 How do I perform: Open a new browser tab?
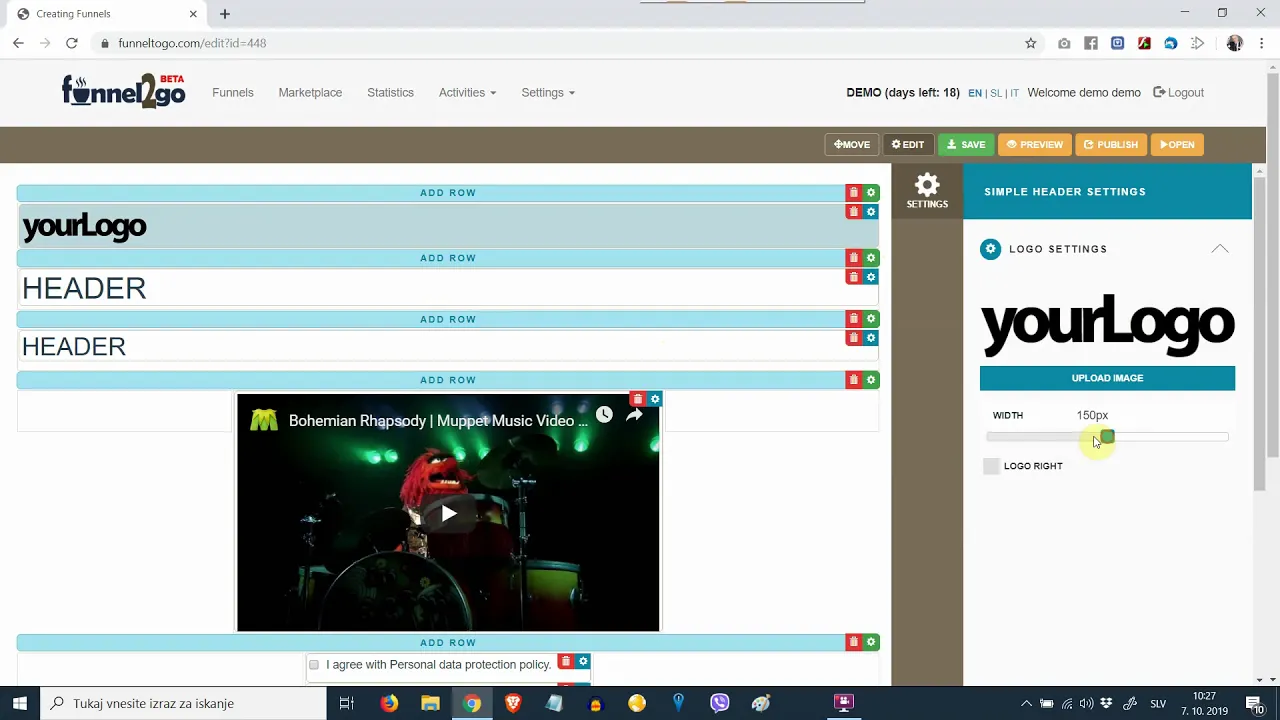click(x=225, y=14)
